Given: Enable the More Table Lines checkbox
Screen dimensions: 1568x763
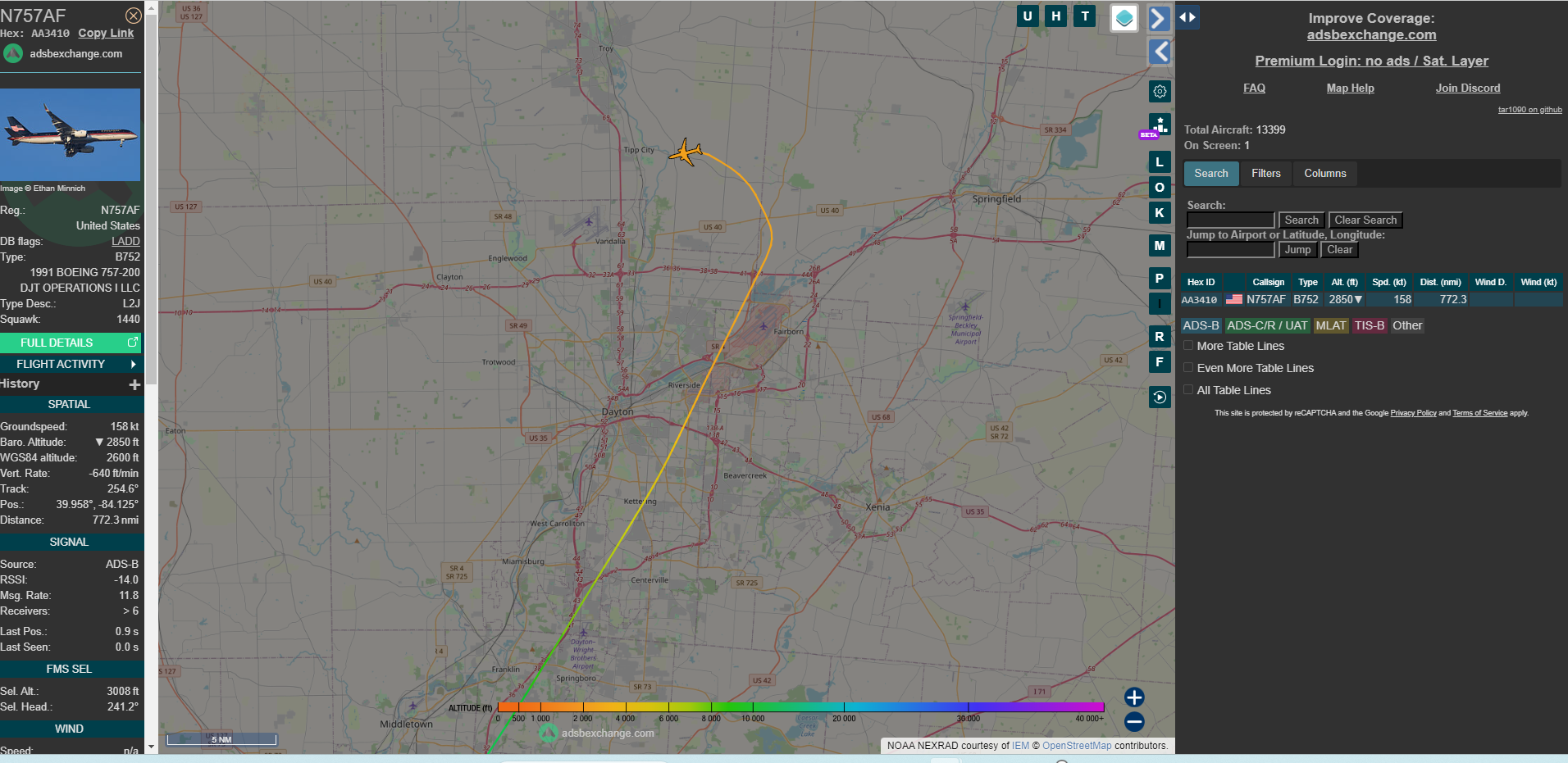Looking at the screenshot, I should click(1187, 346).
